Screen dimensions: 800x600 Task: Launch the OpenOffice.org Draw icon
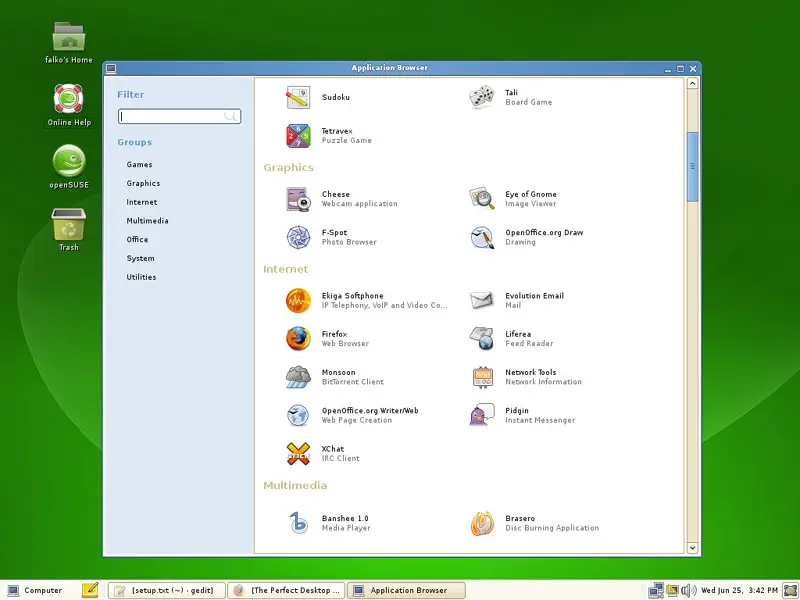482,237
